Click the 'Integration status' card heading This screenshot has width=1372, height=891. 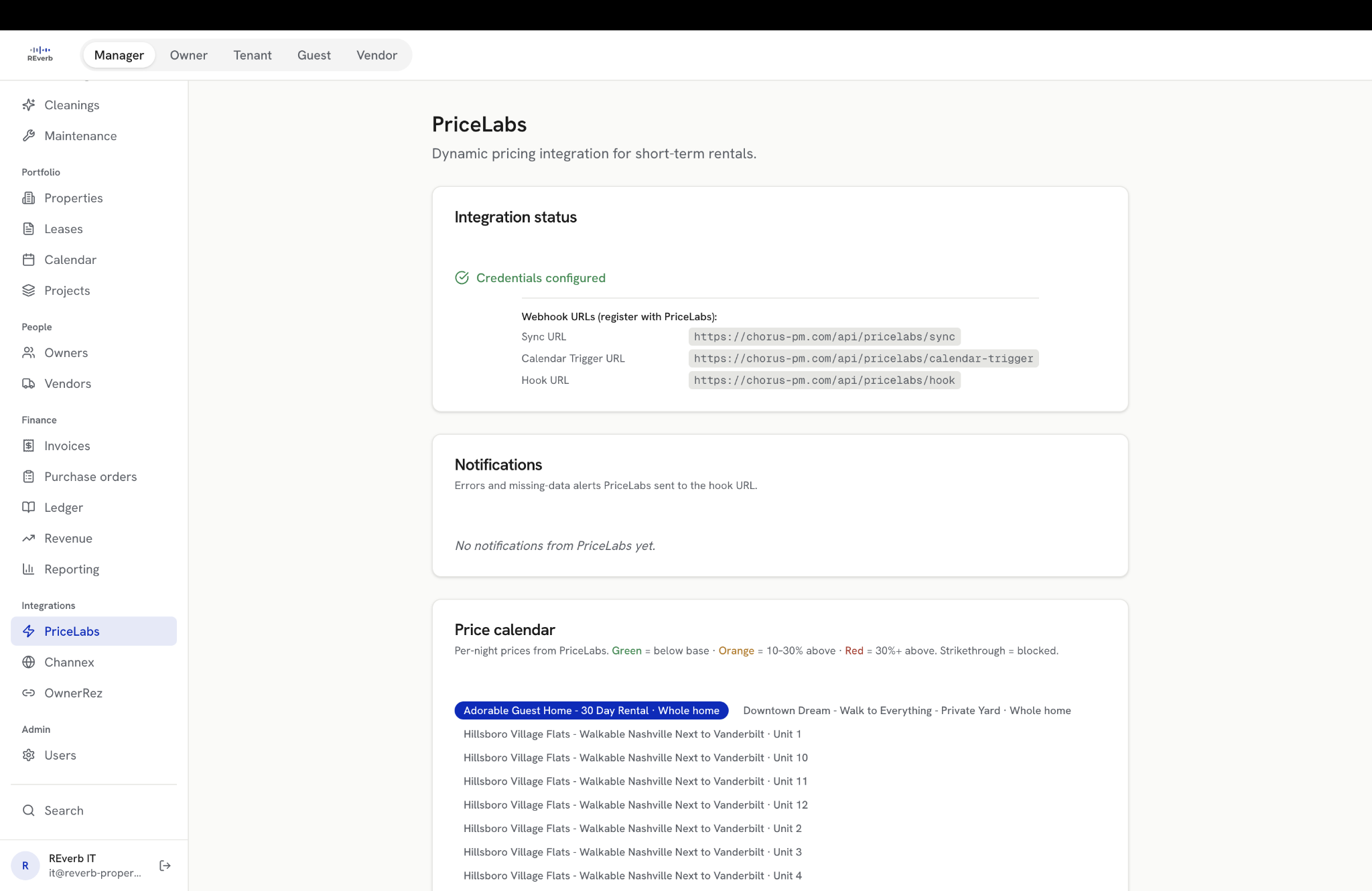516,217
